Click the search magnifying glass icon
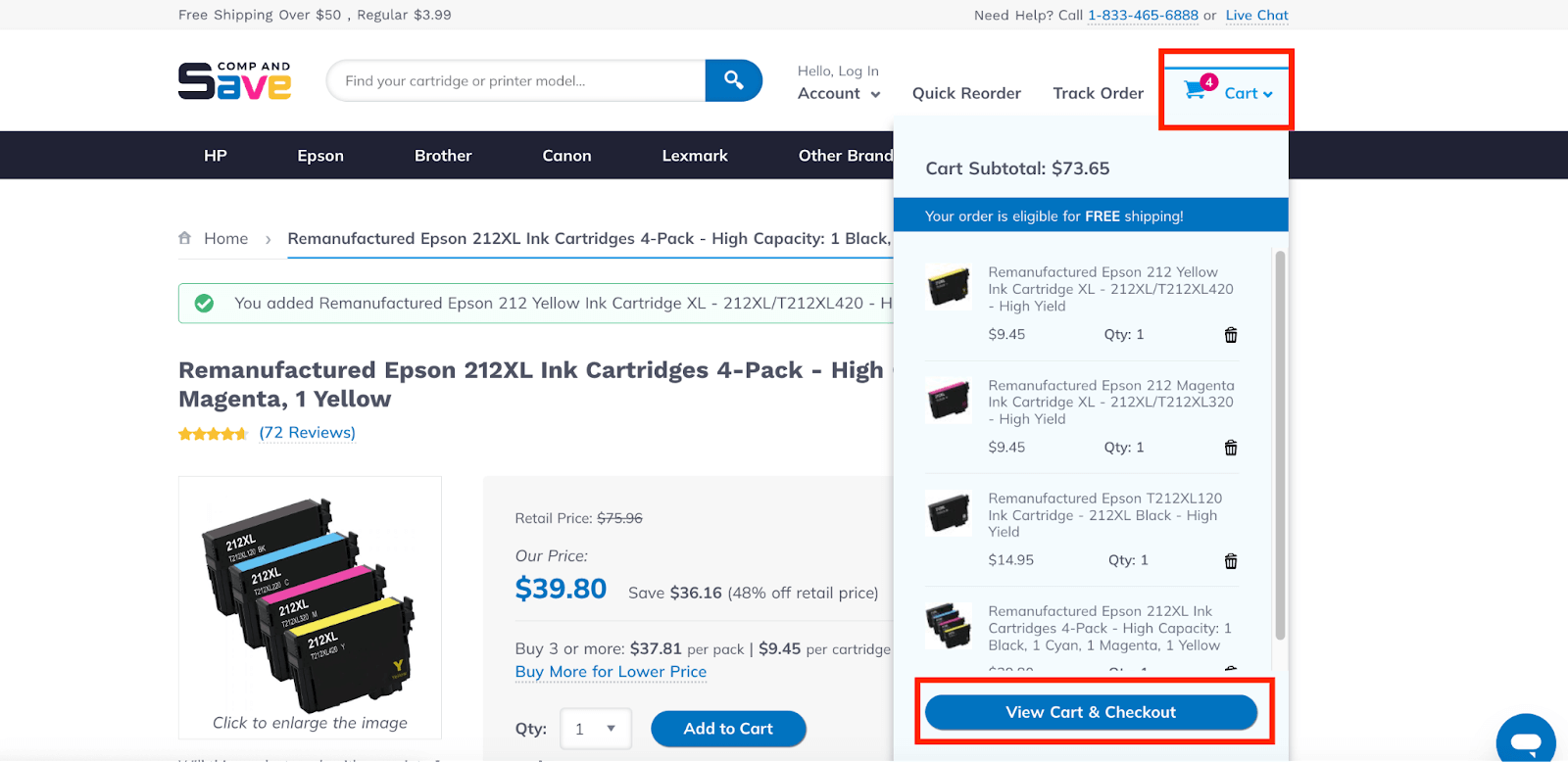Viewport: 1568px width, 762px height. 733,80
